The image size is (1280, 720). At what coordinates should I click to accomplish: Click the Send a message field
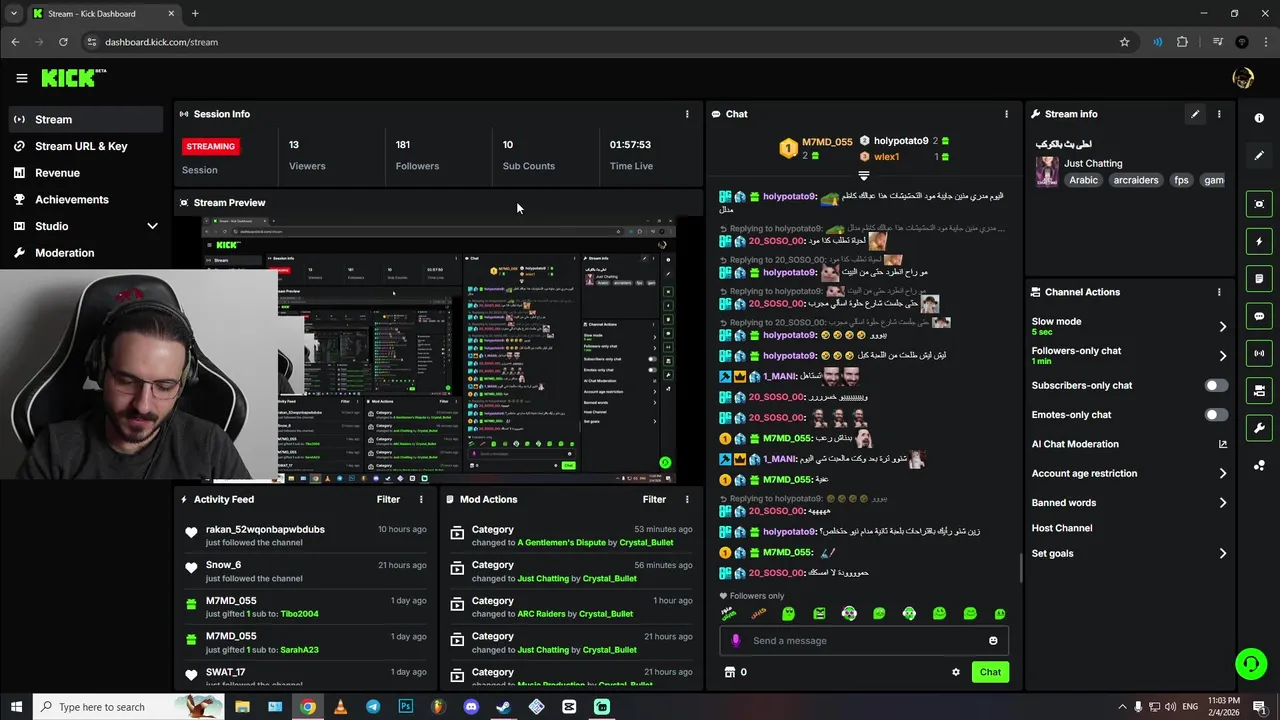coord(864,641)
